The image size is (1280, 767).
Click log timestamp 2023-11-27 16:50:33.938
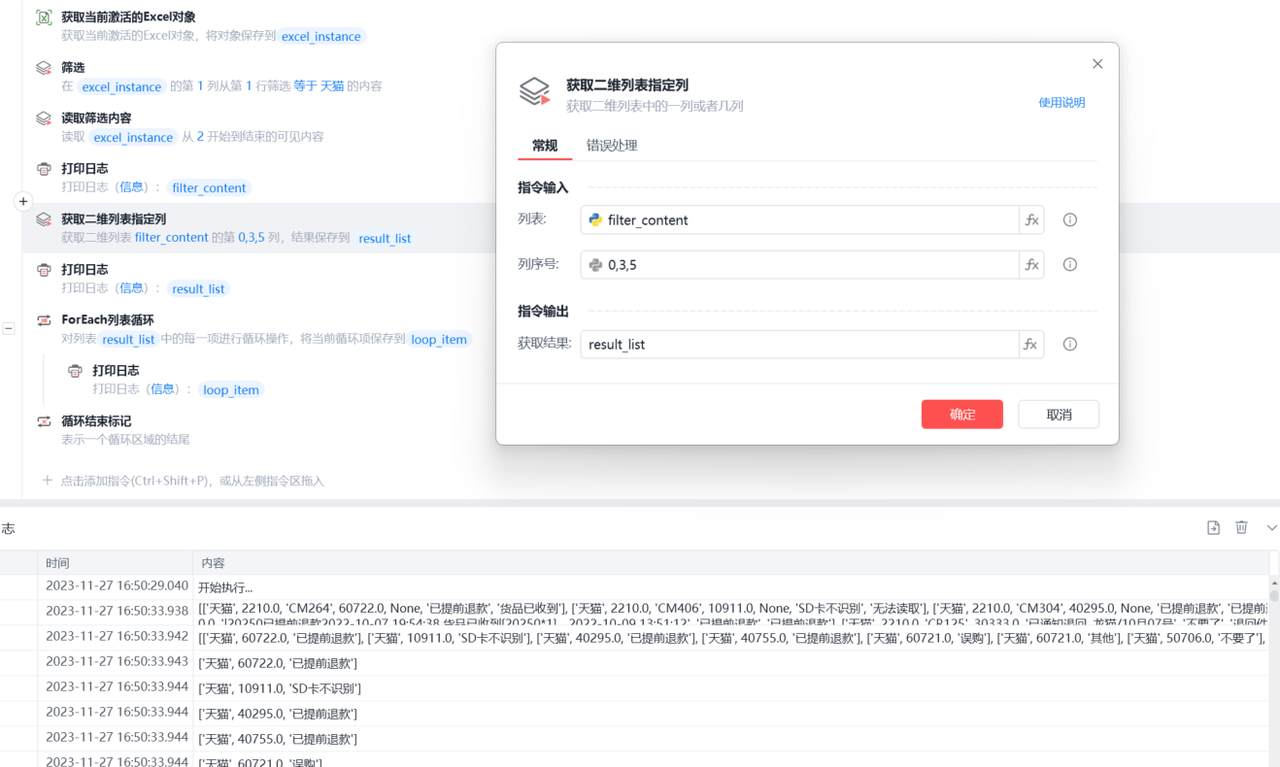[x=117, y=611]
